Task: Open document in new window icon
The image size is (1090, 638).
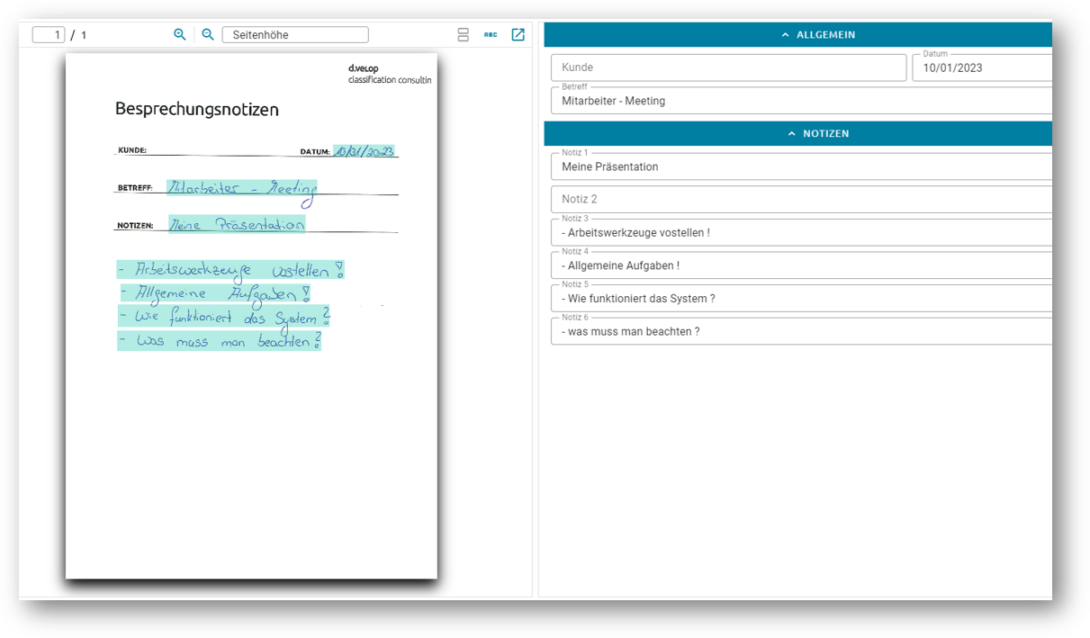Action: point(518,34)
